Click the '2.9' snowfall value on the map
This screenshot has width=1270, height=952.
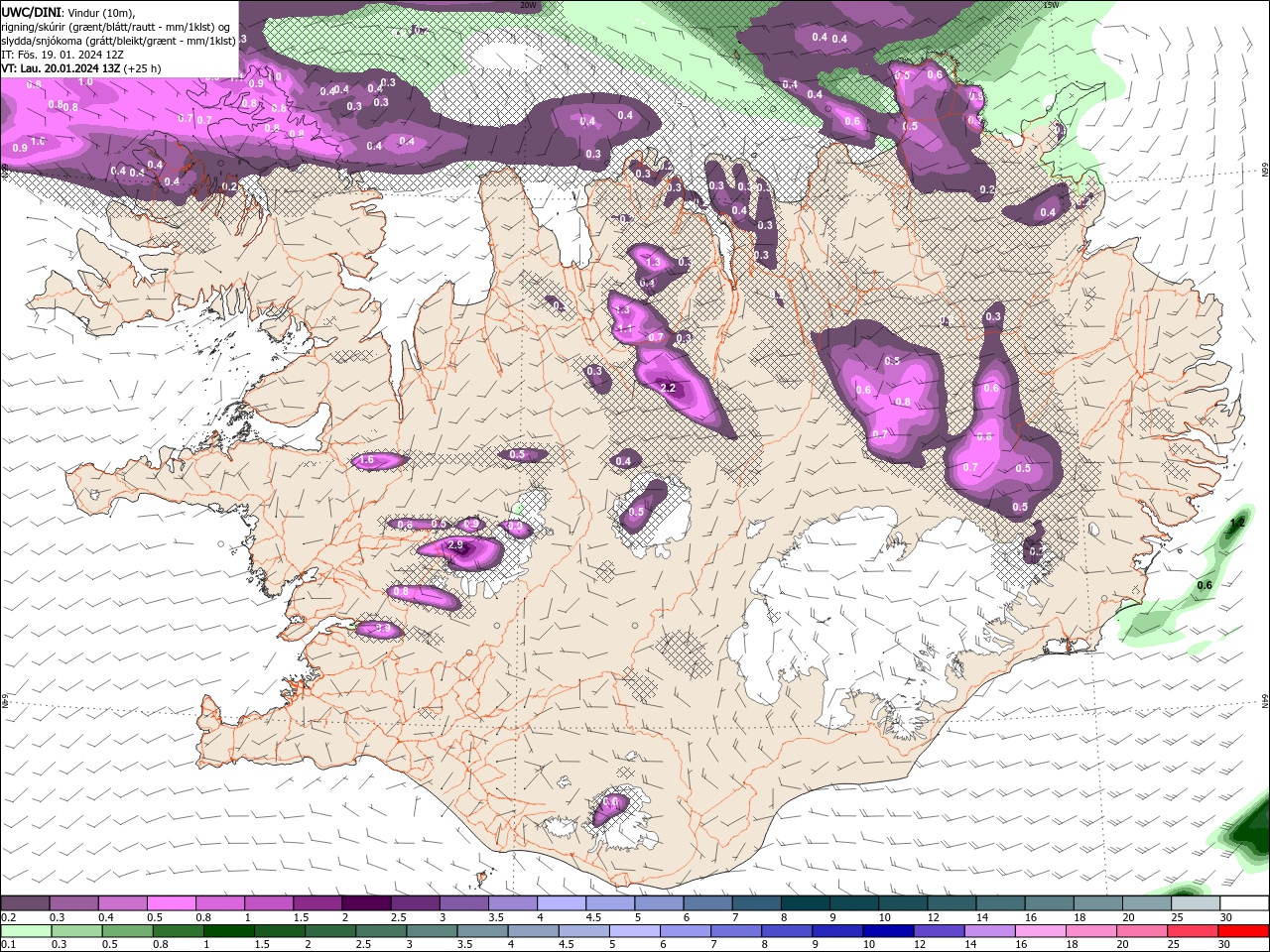(456, 544)
